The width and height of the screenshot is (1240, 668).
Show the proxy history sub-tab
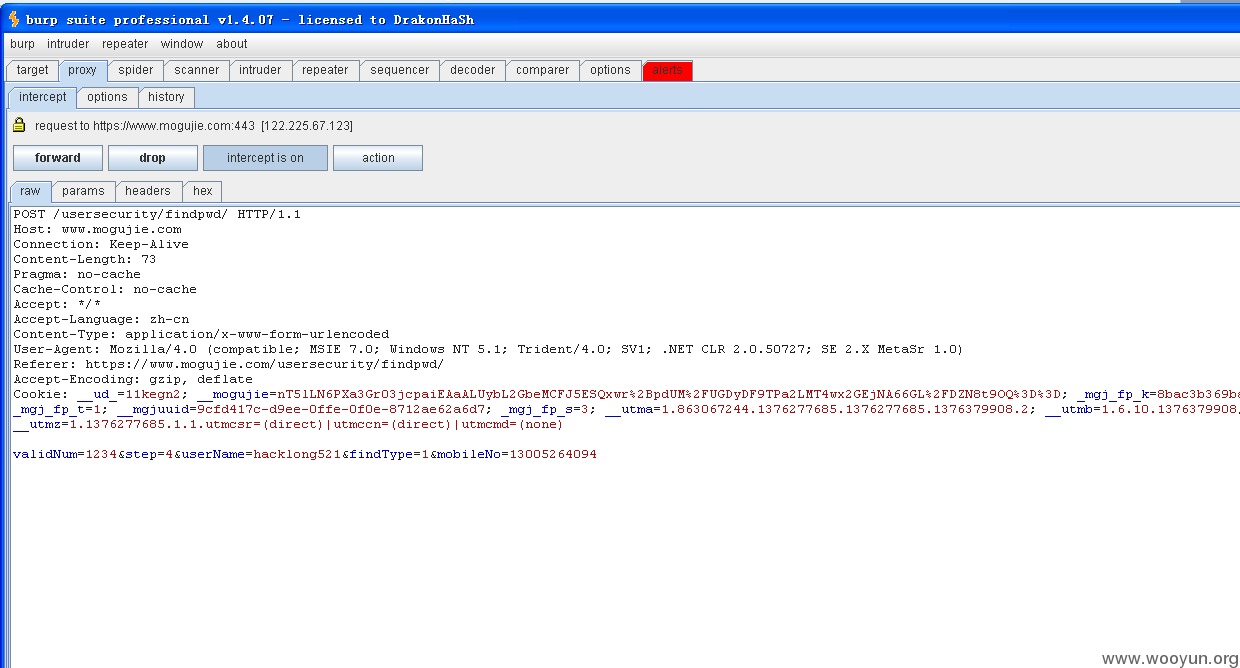click(x=166, y=97)
